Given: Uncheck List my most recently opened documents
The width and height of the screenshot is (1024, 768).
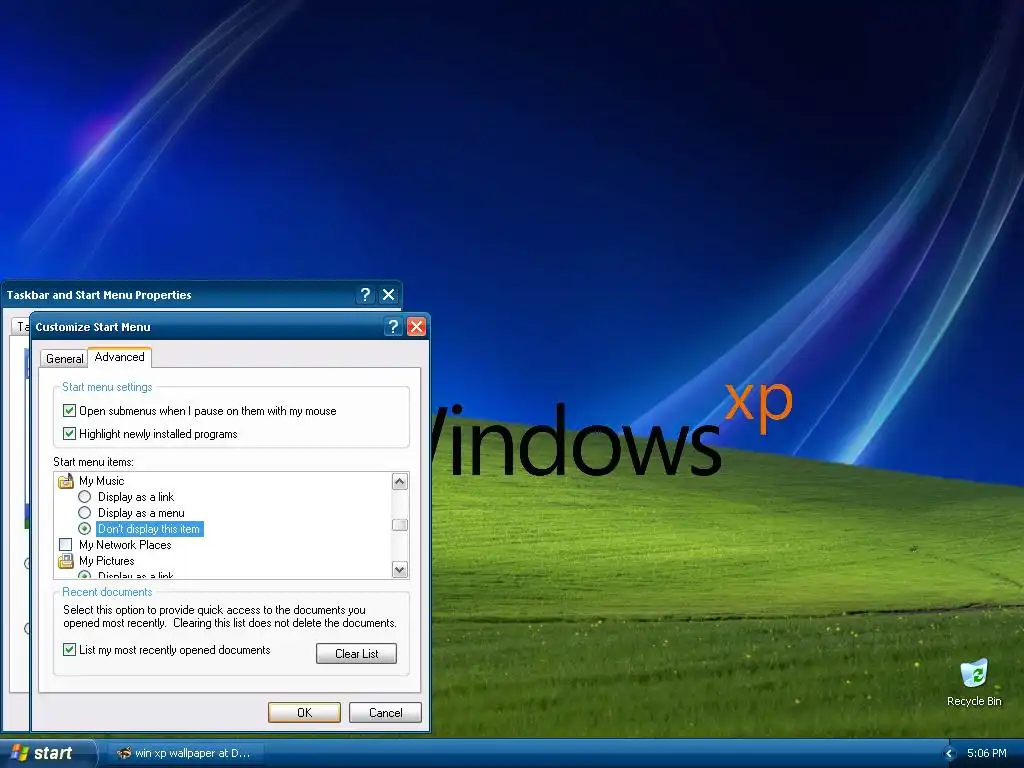Looking at the screenshot, I should tap(69, 650).
